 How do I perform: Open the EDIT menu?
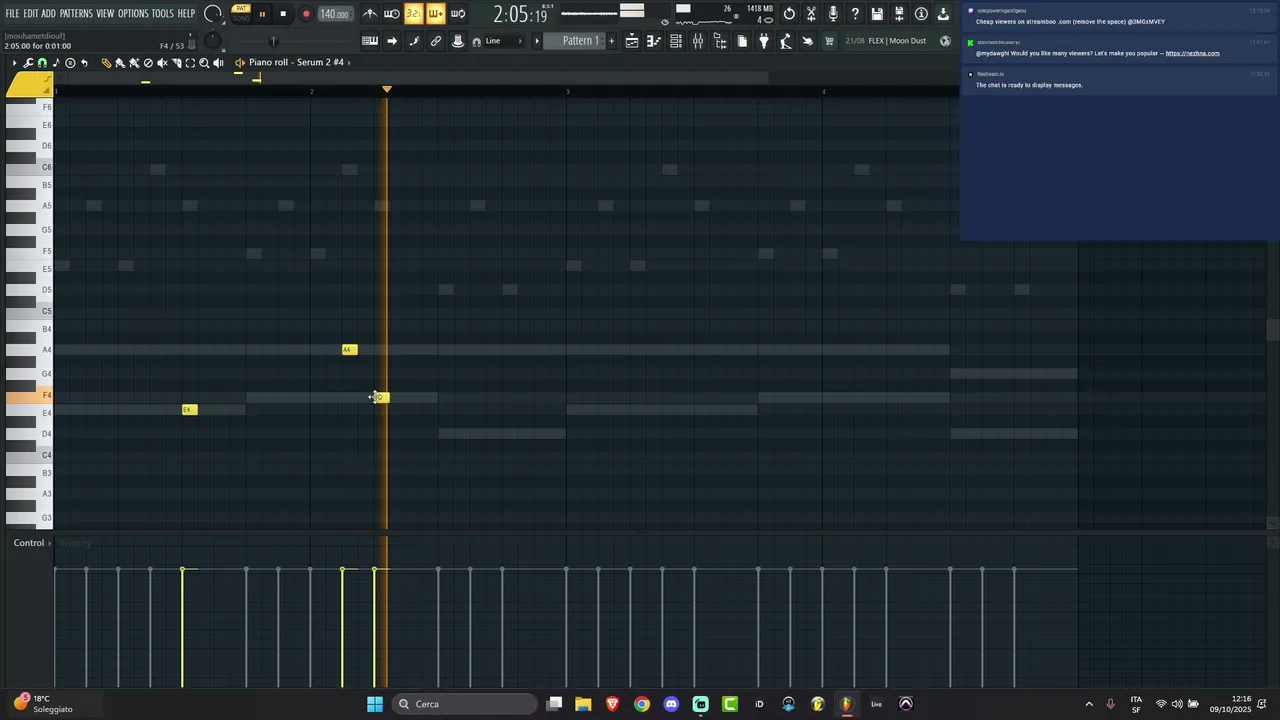point(30,14)
